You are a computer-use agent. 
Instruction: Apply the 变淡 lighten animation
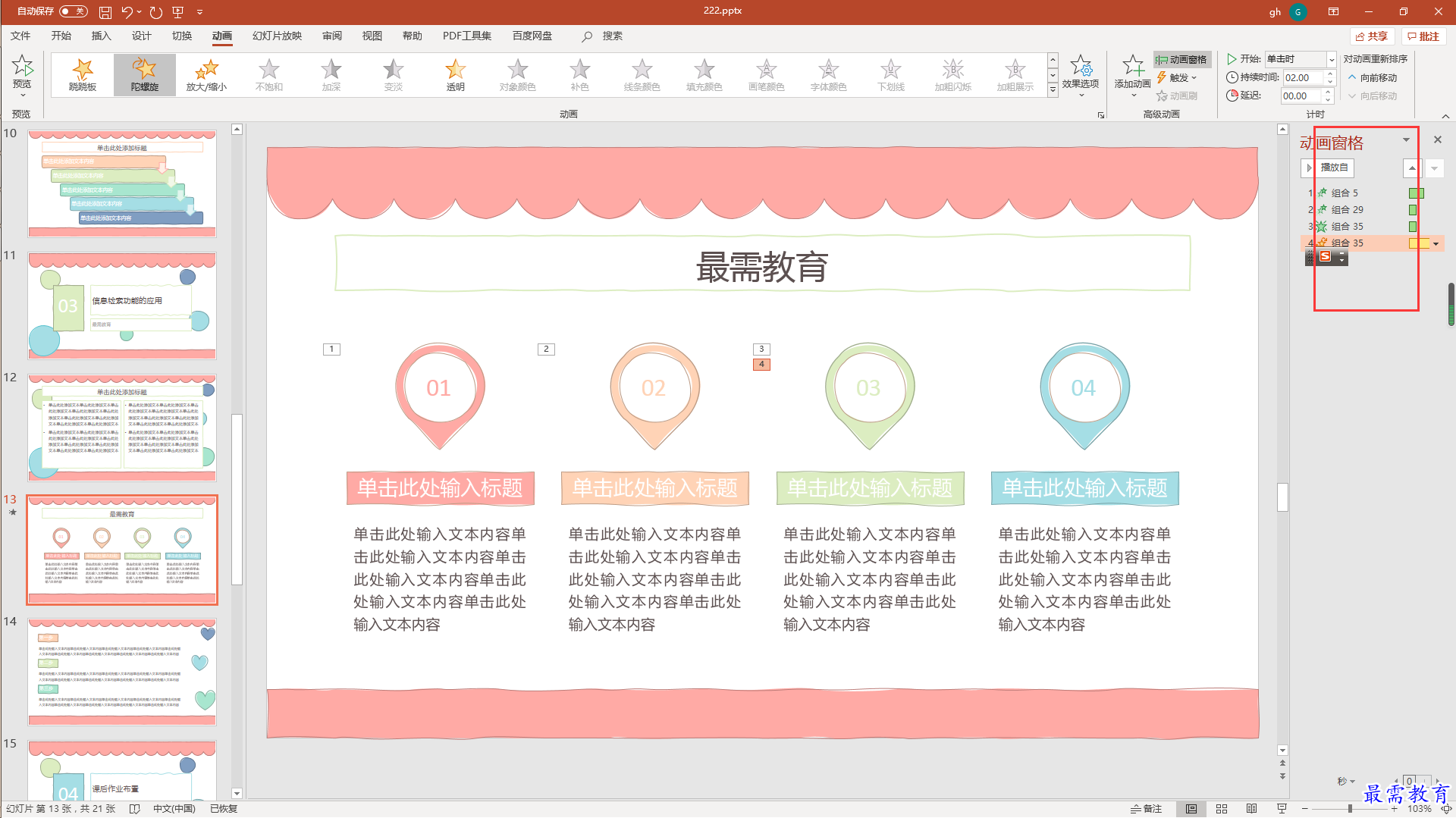point(394,75)
